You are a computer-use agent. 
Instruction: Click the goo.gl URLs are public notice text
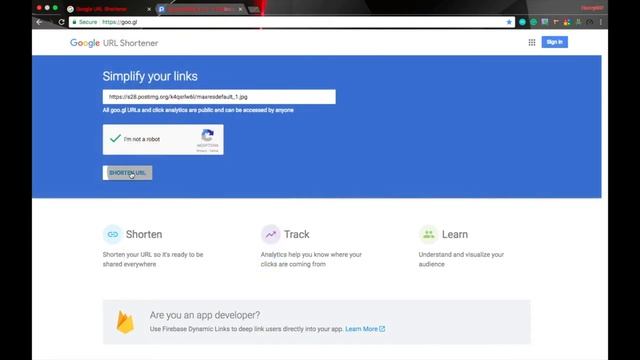click(x=198, y=110)
